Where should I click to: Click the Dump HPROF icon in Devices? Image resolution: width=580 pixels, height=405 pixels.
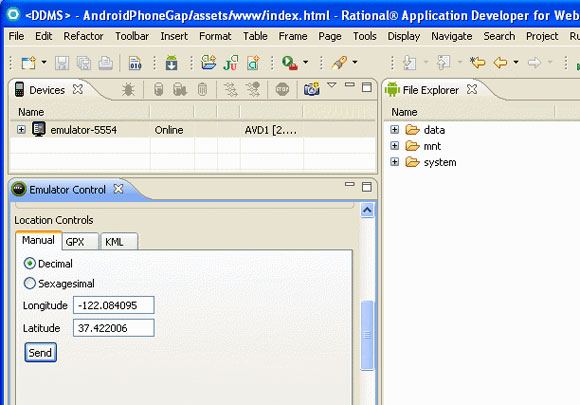point(180,90)
